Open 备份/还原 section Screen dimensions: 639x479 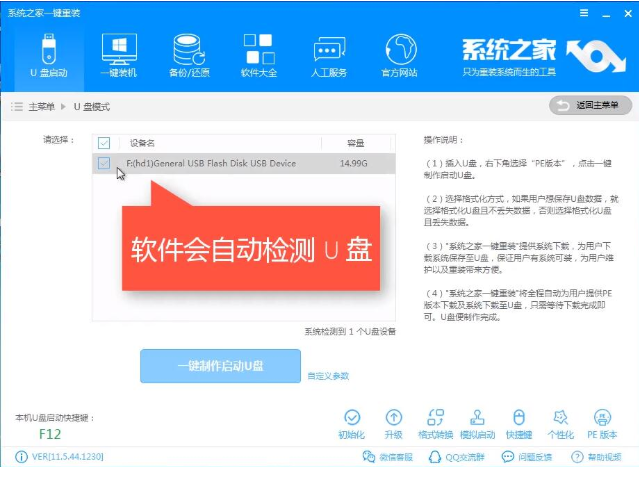(x=189, y=56)
